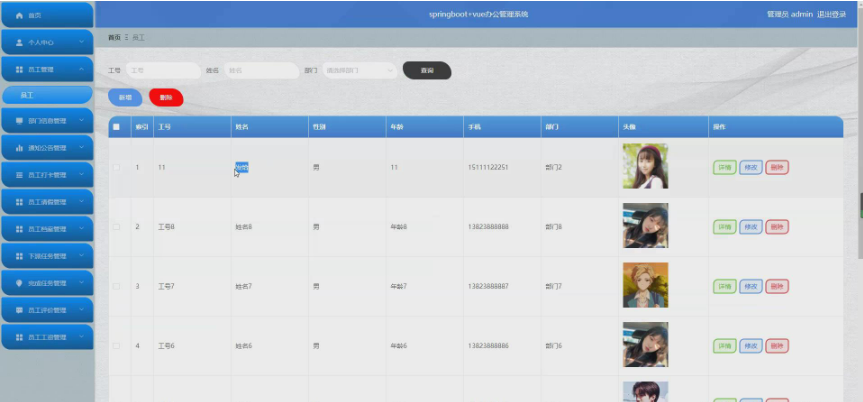Expand 完成任务管理 using its chevron
This screenshot has width=863, height=402.
point(81,283)
